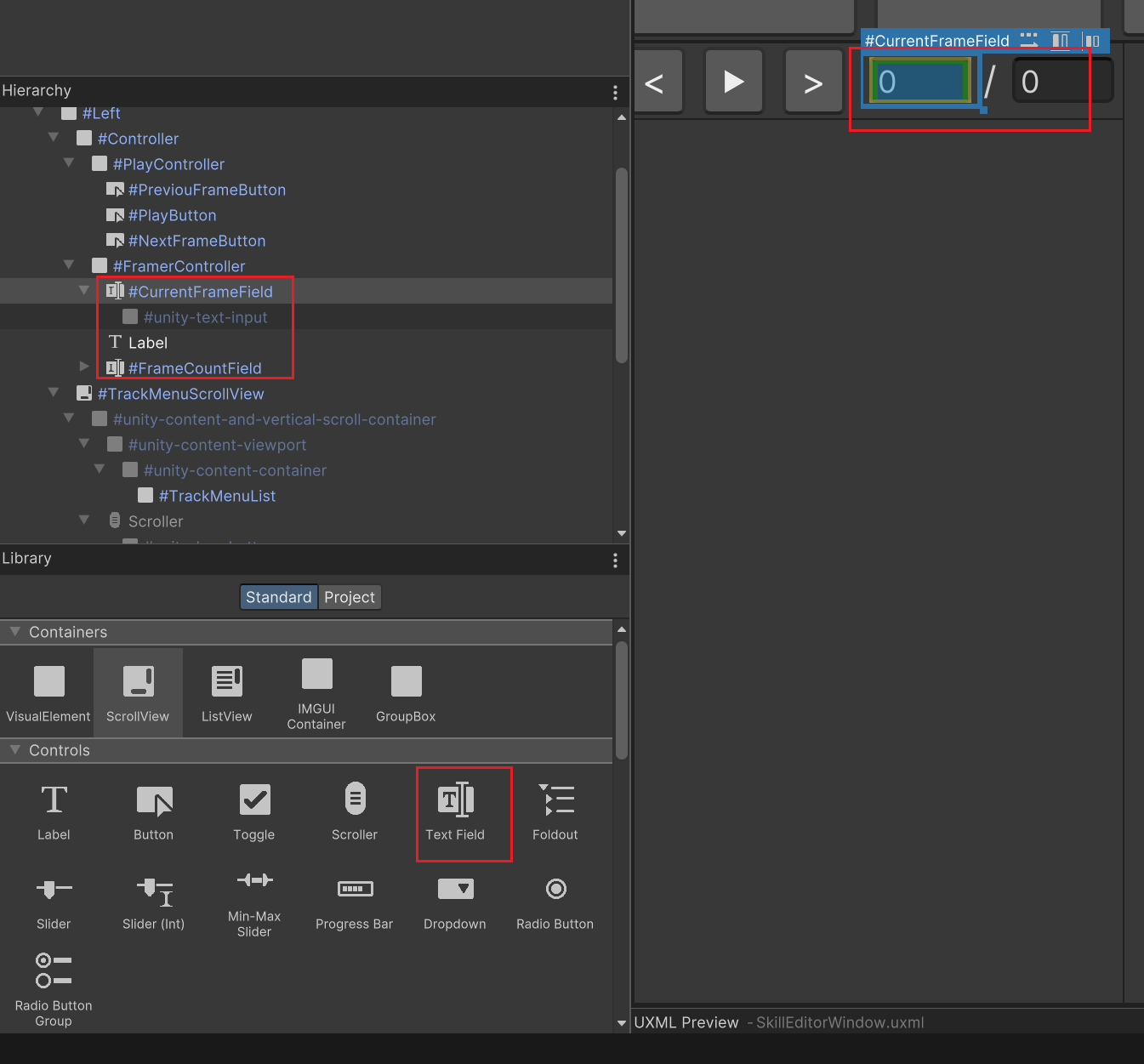Collapse the Containers section in Library
Viewport: 1144px width, 1064px height.
14,632
